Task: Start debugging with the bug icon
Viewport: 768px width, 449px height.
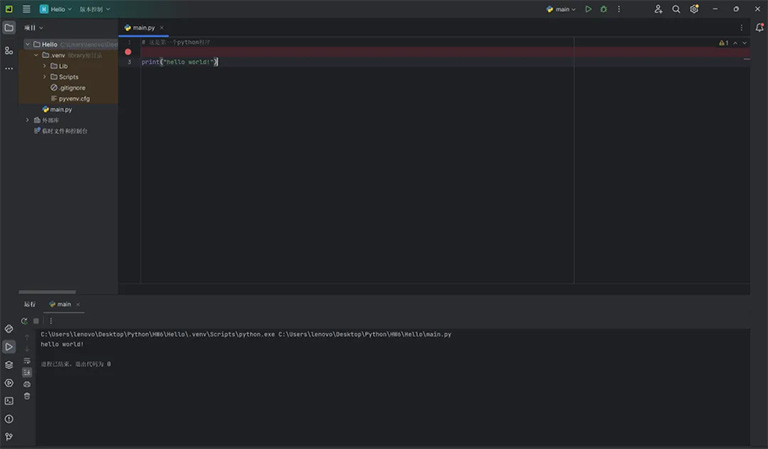Action: click(x=603, y=9)
